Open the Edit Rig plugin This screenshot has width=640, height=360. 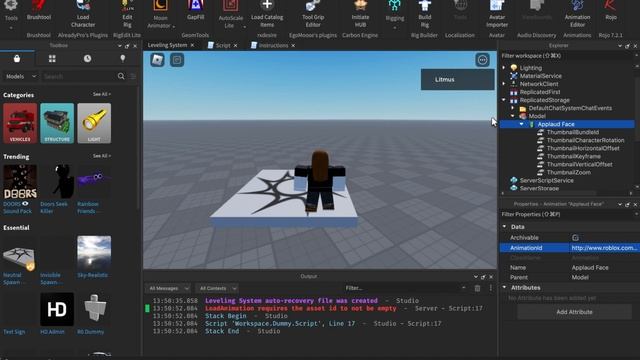pyautogui.click(x=127, y=13)
